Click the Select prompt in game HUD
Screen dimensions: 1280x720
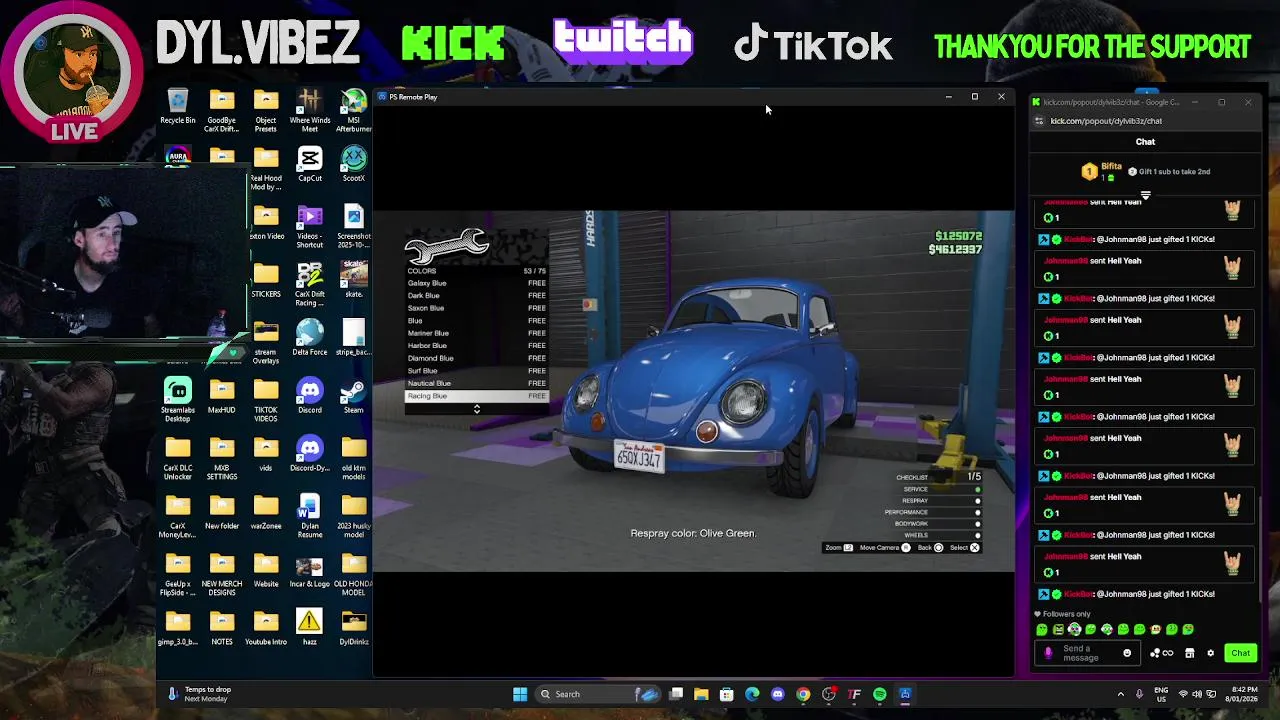[965, 548]
